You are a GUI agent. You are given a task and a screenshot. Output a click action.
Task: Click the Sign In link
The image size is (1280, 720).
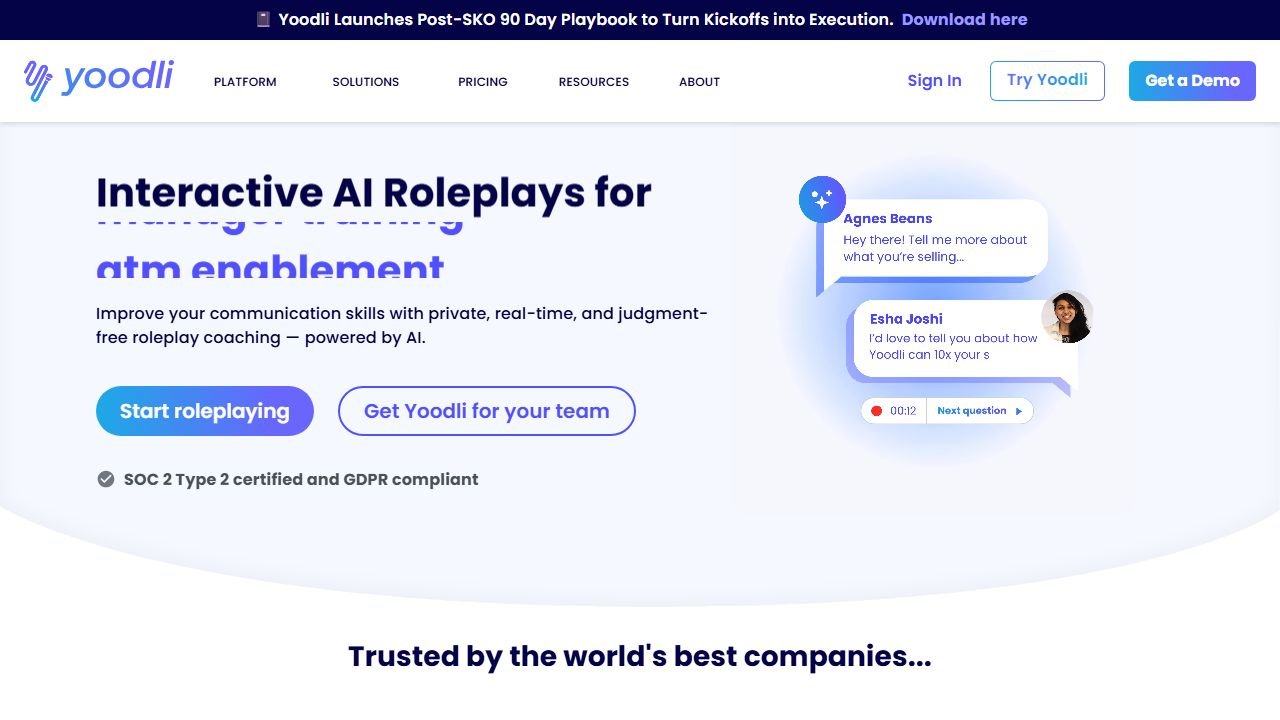pyautogui.click(x=934, y=81)
